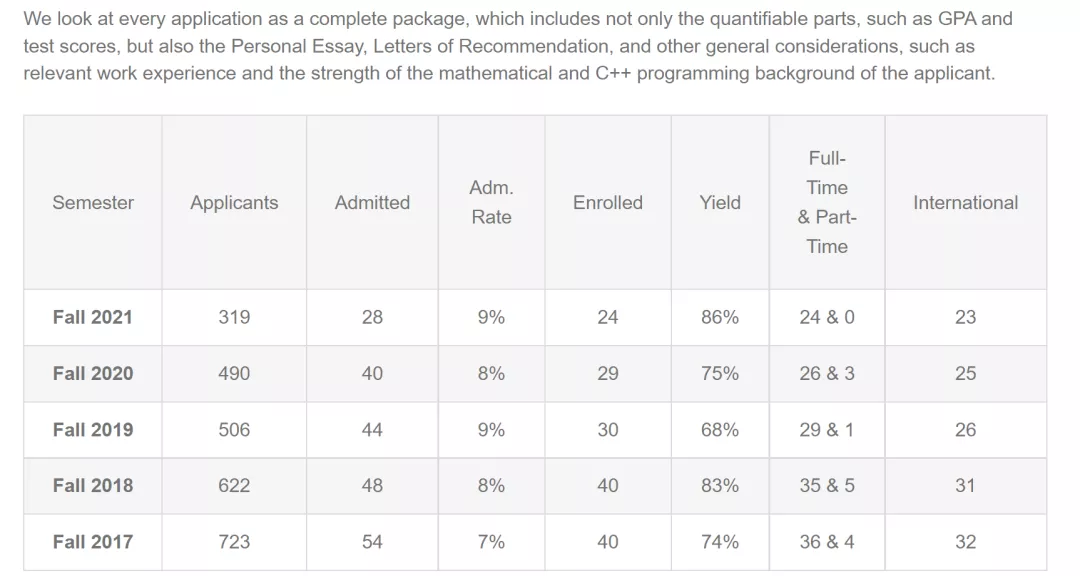Click the Enrolled column header
This screenshot has width=1080, height=576.
(607, 202)
